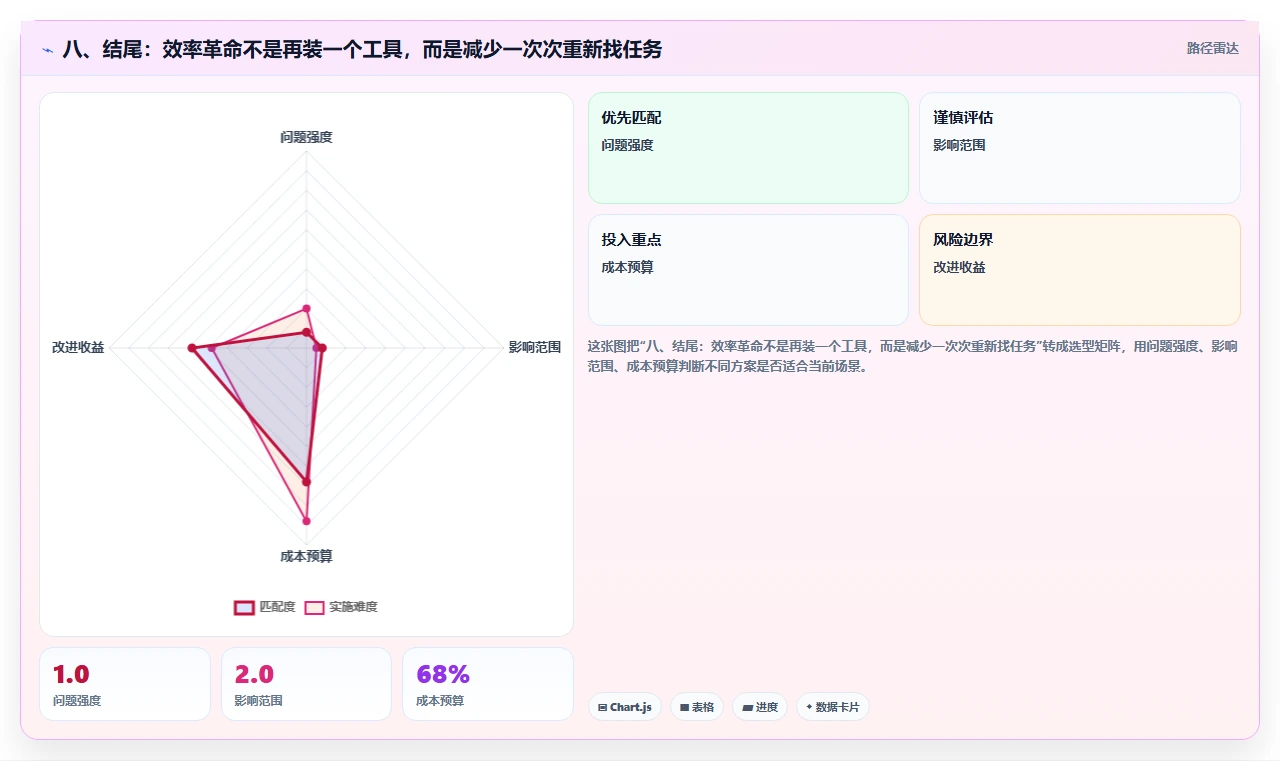The width and height of the screenshot is (1280, 761).
Task: Click the 实施难度 legend color box
Action: tap(315, 607)
